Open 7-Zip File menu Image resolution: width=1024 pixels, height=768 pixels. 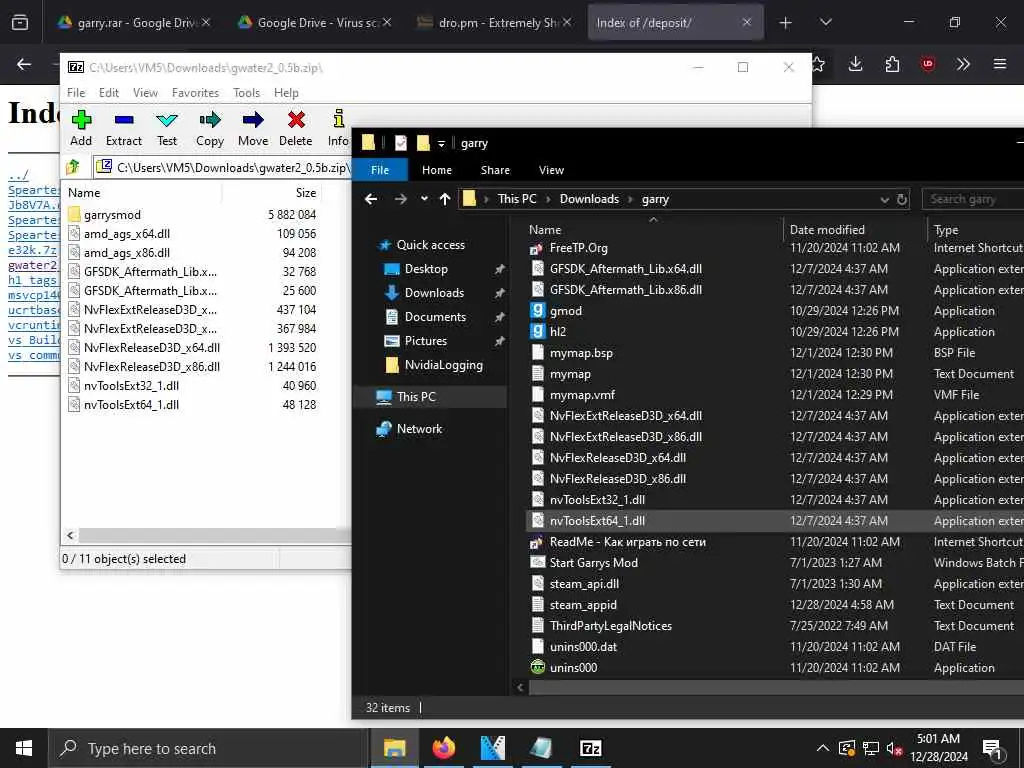76,93
